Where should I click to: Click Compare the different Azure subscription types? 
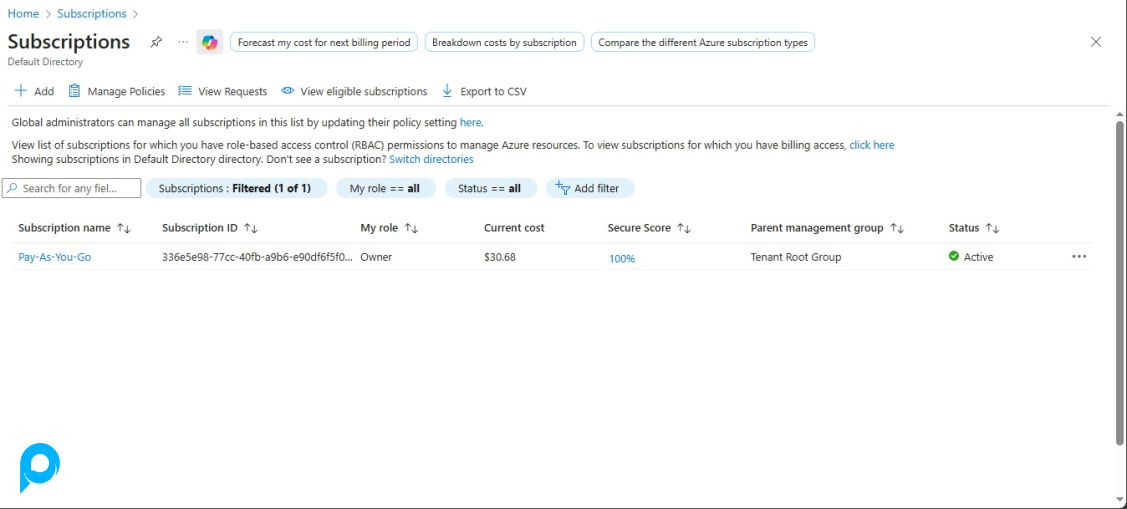(703, 42)
